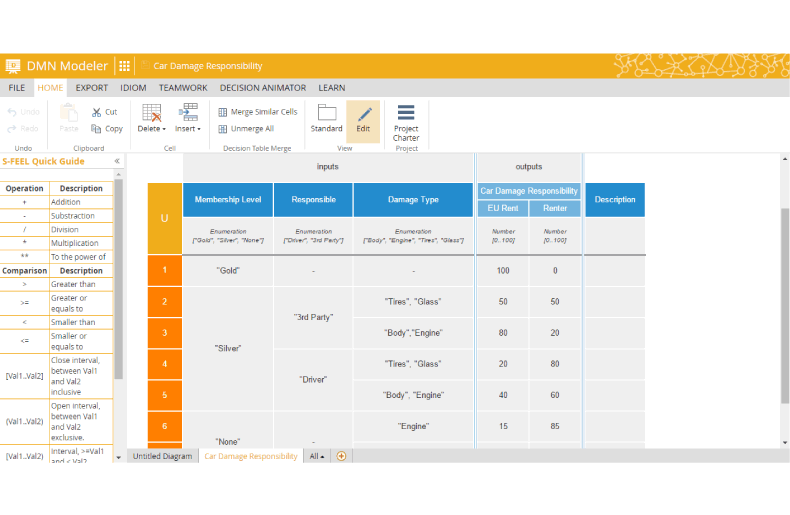Select the Membership Level column header
Image resolution: width=790 pixels, height=515 pixels.
click(x=227, y=200)
